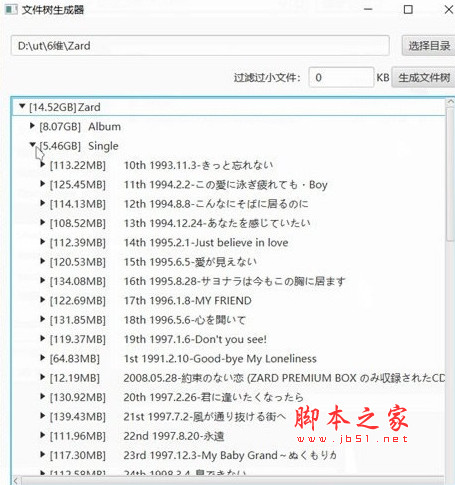
Task: Select 23rd 1997.12.3-My Baby Grand row
Action: pyautogui.click(x=230, y=455)
